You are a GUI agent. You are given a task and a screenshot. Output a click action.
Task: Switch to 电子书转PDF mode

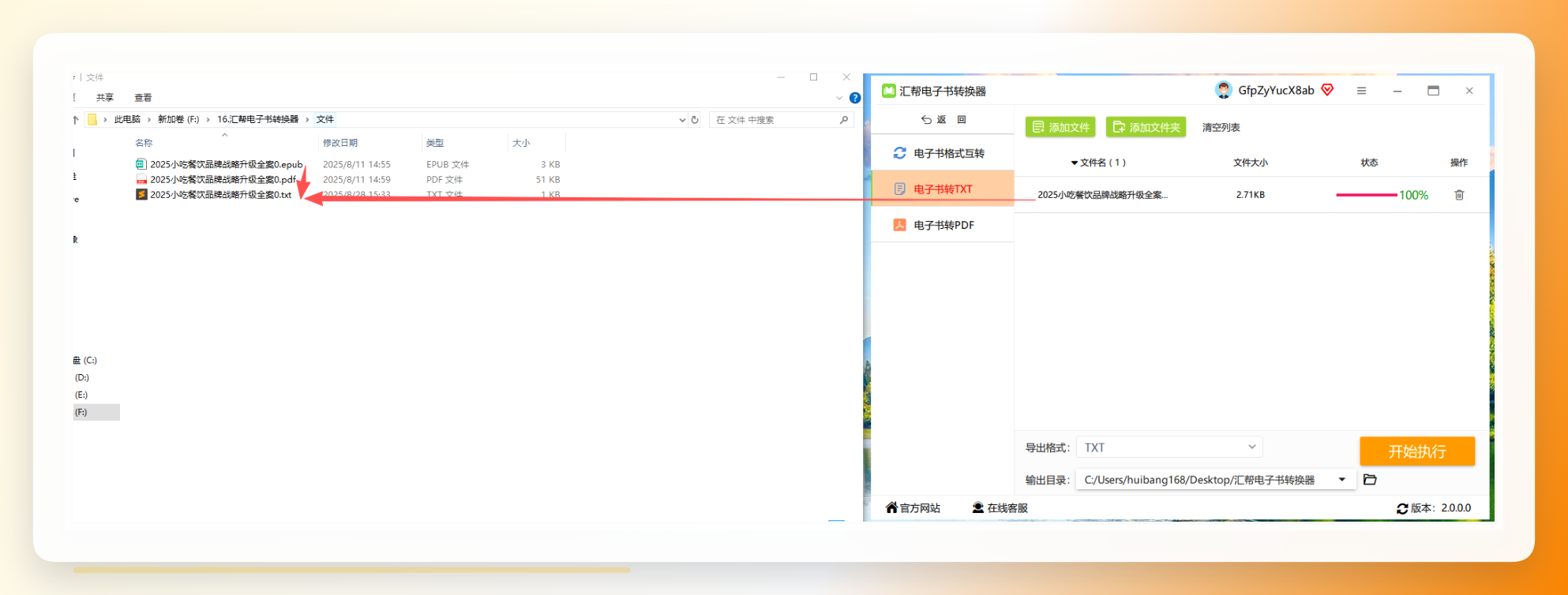tap(943, 225)
